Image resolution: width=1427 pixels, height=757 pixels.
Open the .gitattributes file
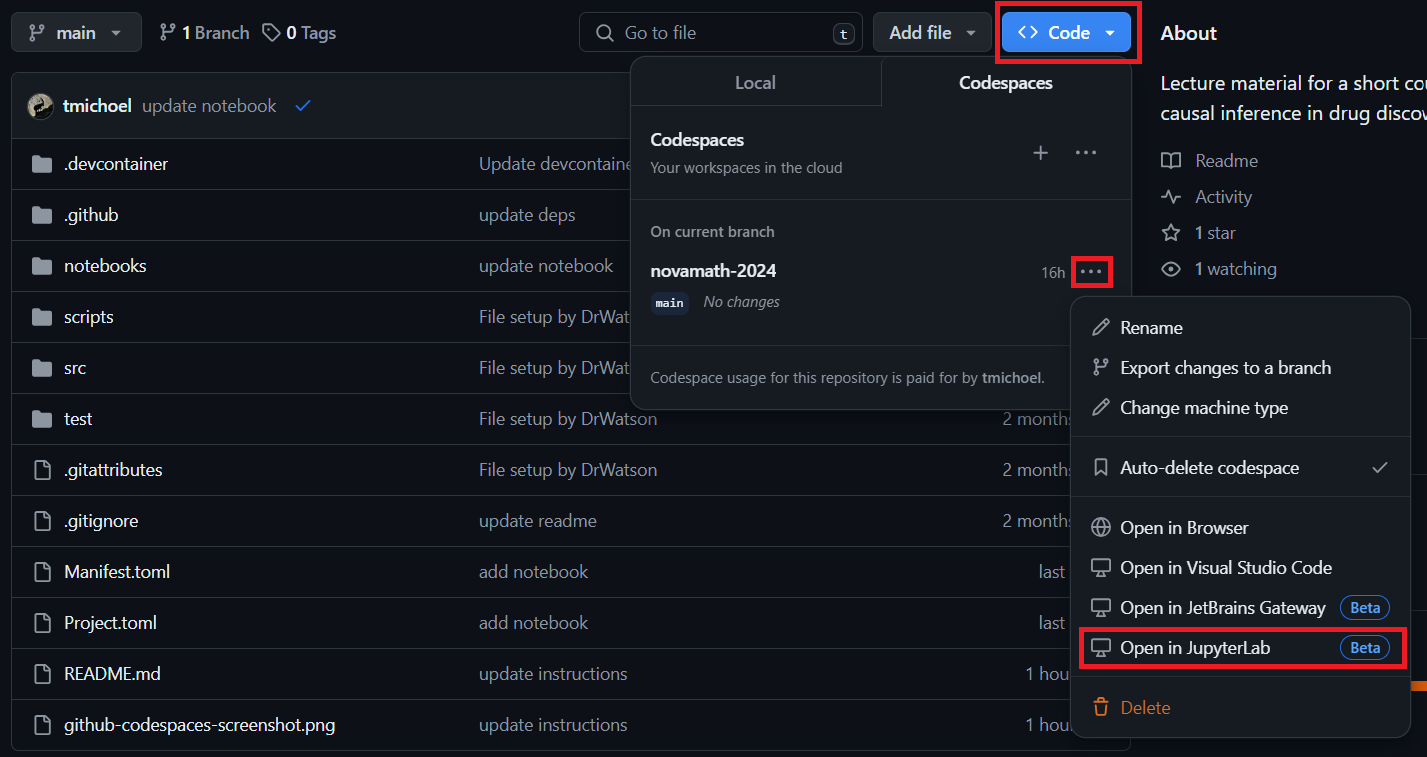(x=113, y=470)
